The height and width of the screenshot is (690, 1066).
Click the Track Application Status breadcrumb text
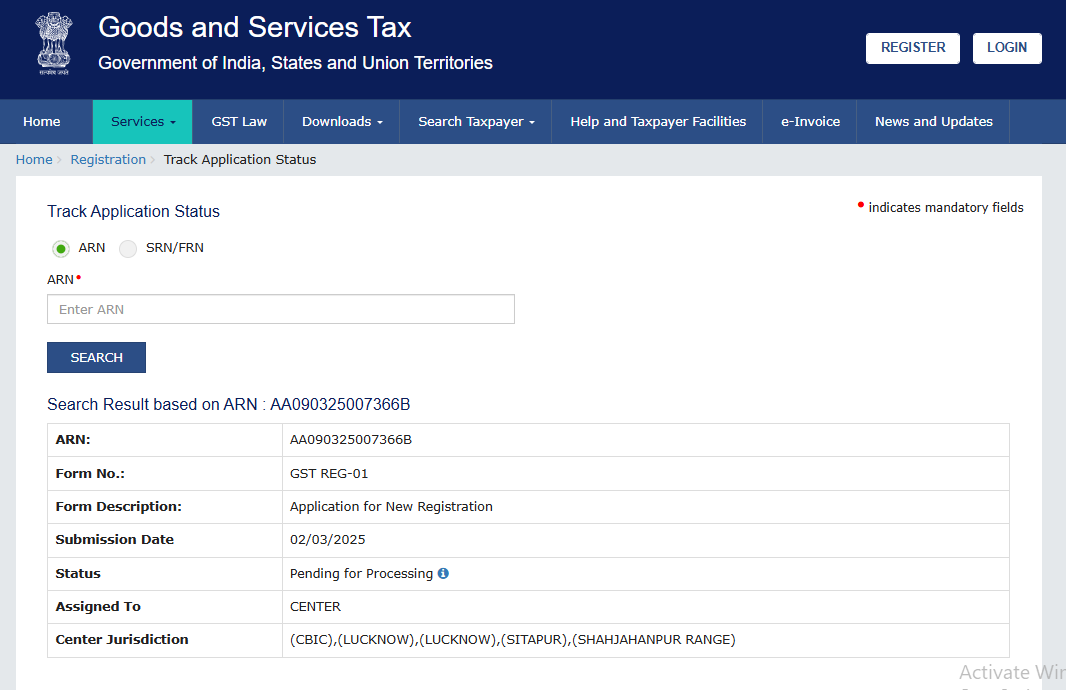click(240, 160)
